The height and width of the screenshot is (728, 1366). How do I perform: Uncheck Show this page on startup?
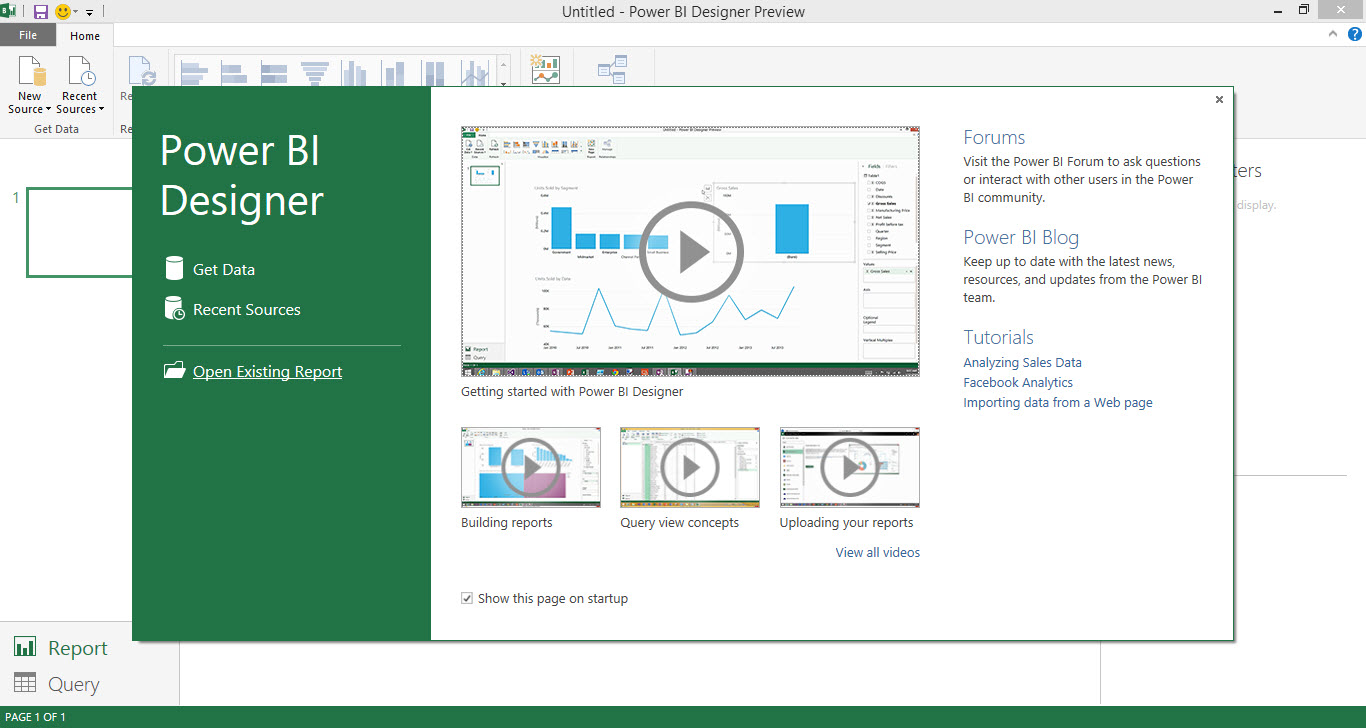pyautogui.click(x=467, y=597)
